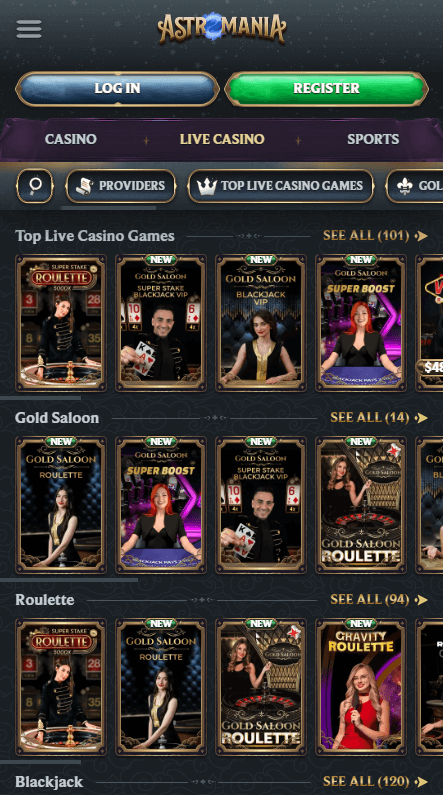This screenshot has height=795, width=443.
Task: Click the Astromania logo
Action: click(x=222, y=28)
